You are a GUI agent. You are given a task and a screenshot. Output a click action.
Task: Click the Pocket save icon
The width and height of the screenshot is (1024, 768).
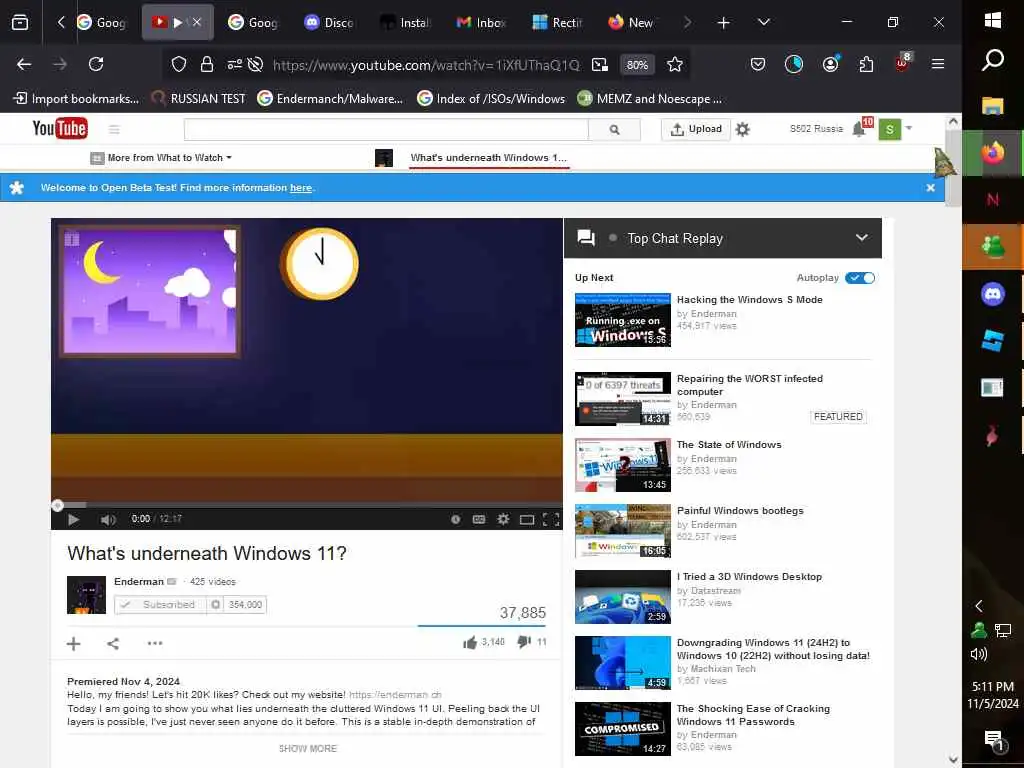[x=758, y=64]
